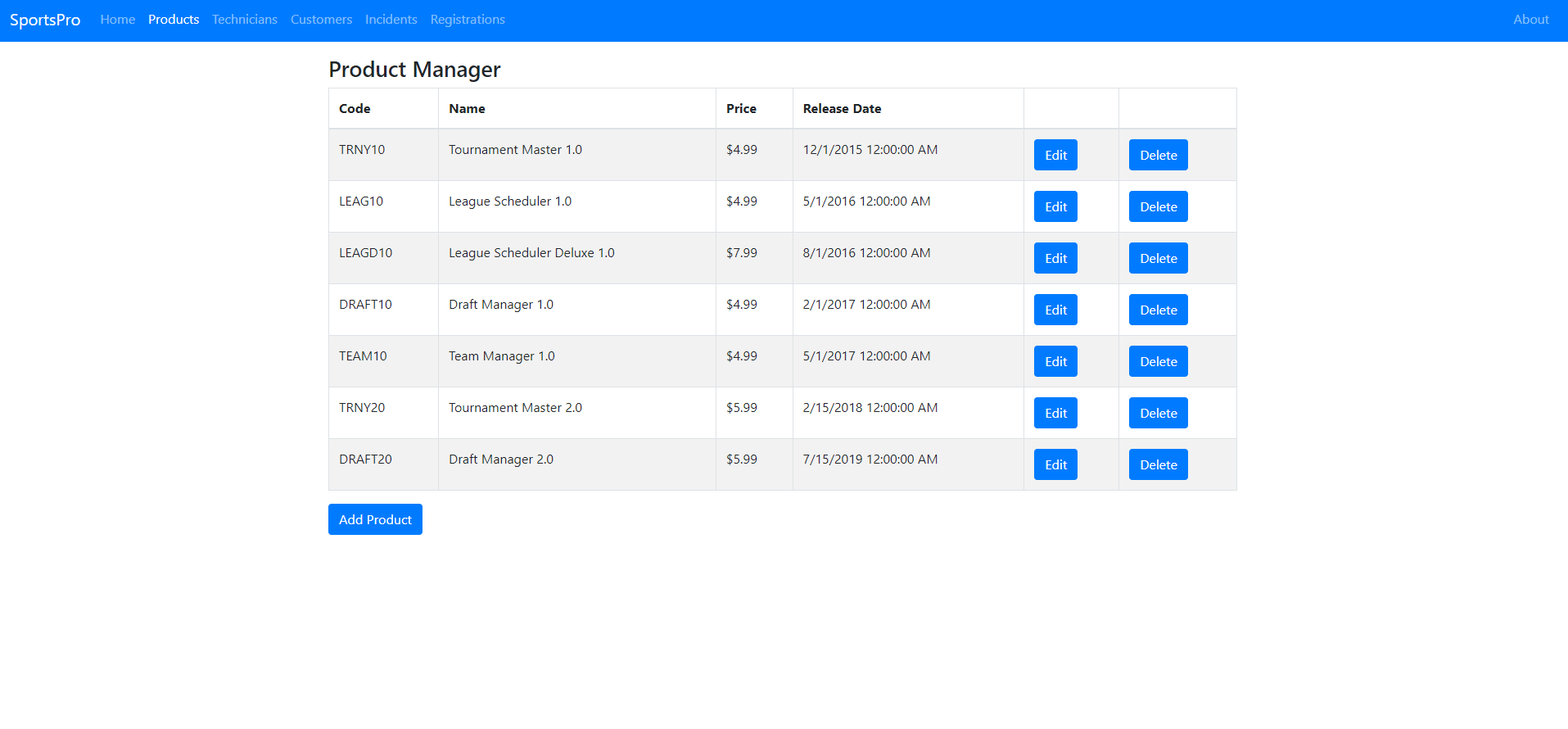Edit the TRNY20 product row

pyautogui.click(x=1055, y=413)
